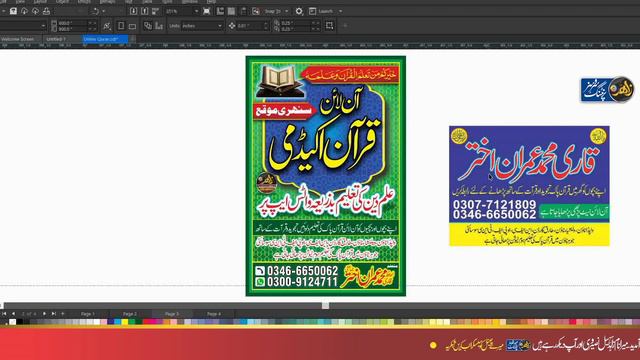Select the blue banner design
640x360 pixels.
click(529, 186)
